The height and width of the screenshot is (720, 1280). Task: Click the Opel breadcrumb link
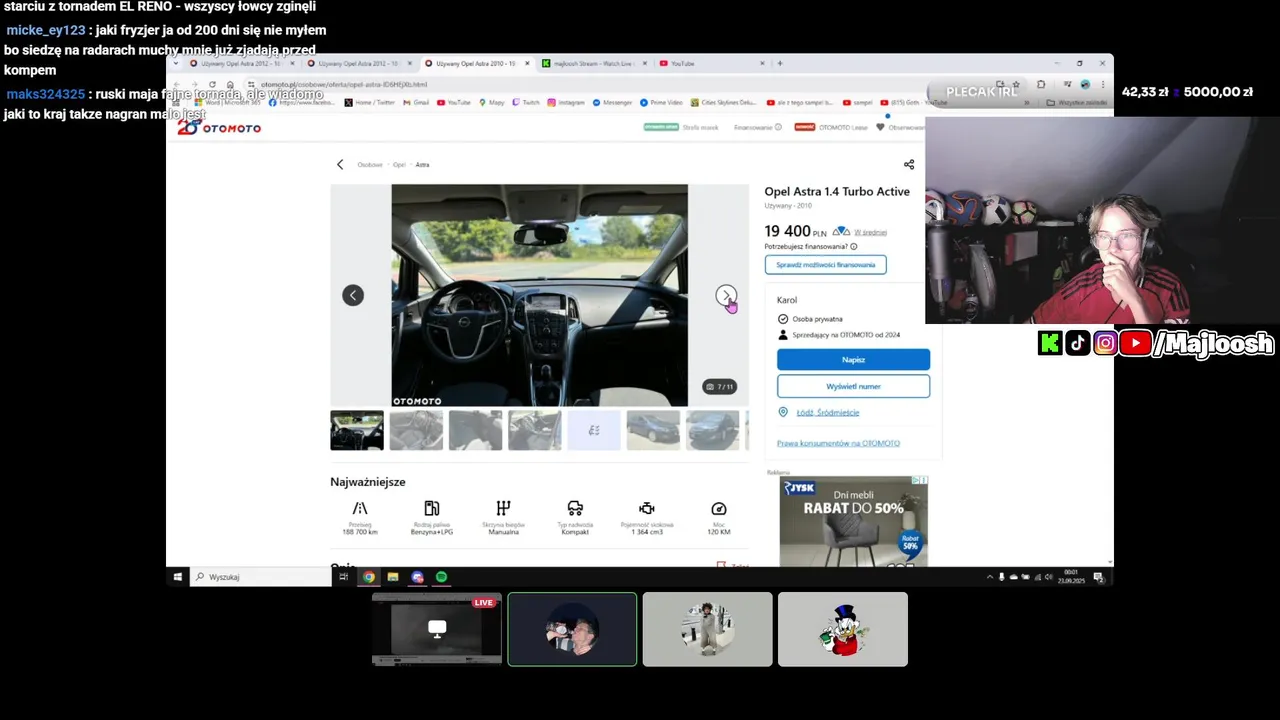click(399, 164)
